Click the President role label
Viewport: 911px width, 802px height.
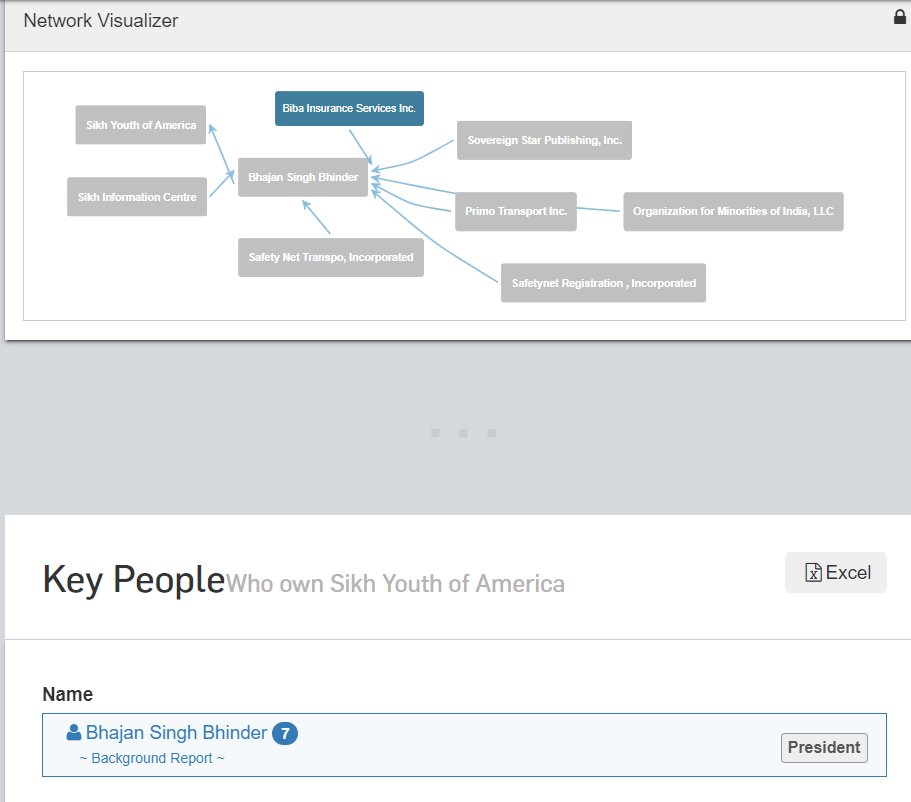(824, 747)
